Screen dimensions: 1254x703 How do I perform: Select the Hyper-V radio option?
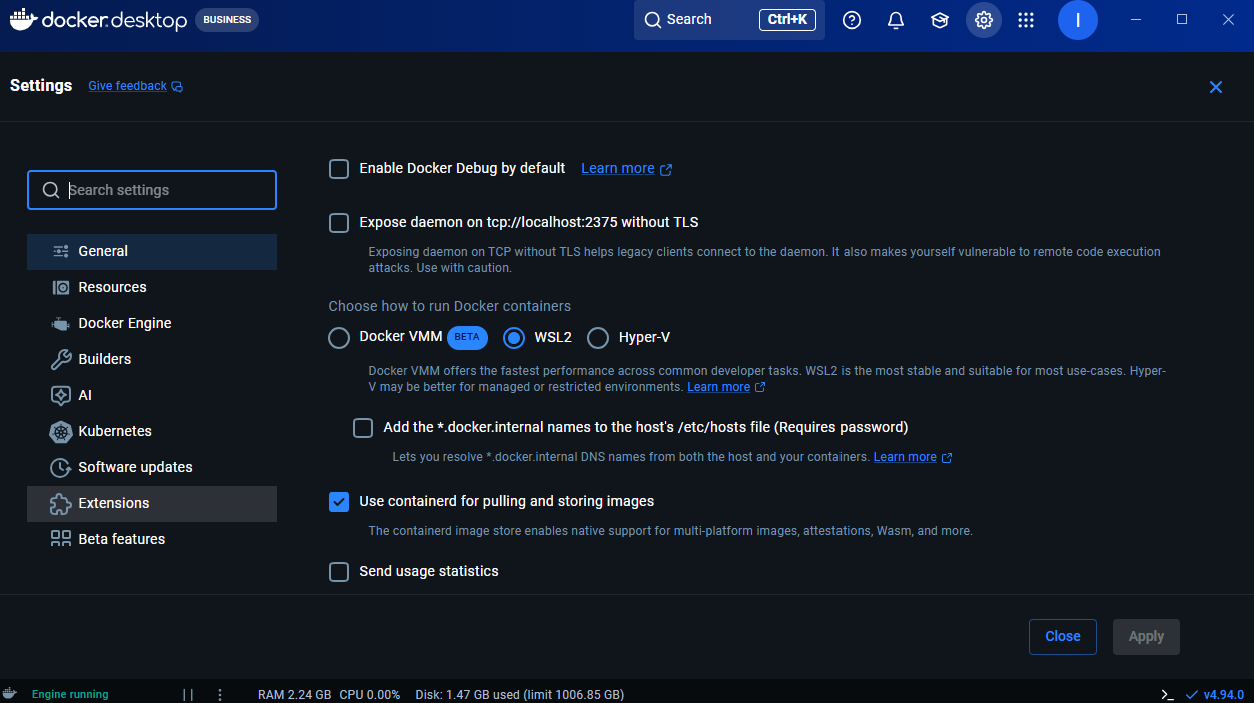point(598,338)
